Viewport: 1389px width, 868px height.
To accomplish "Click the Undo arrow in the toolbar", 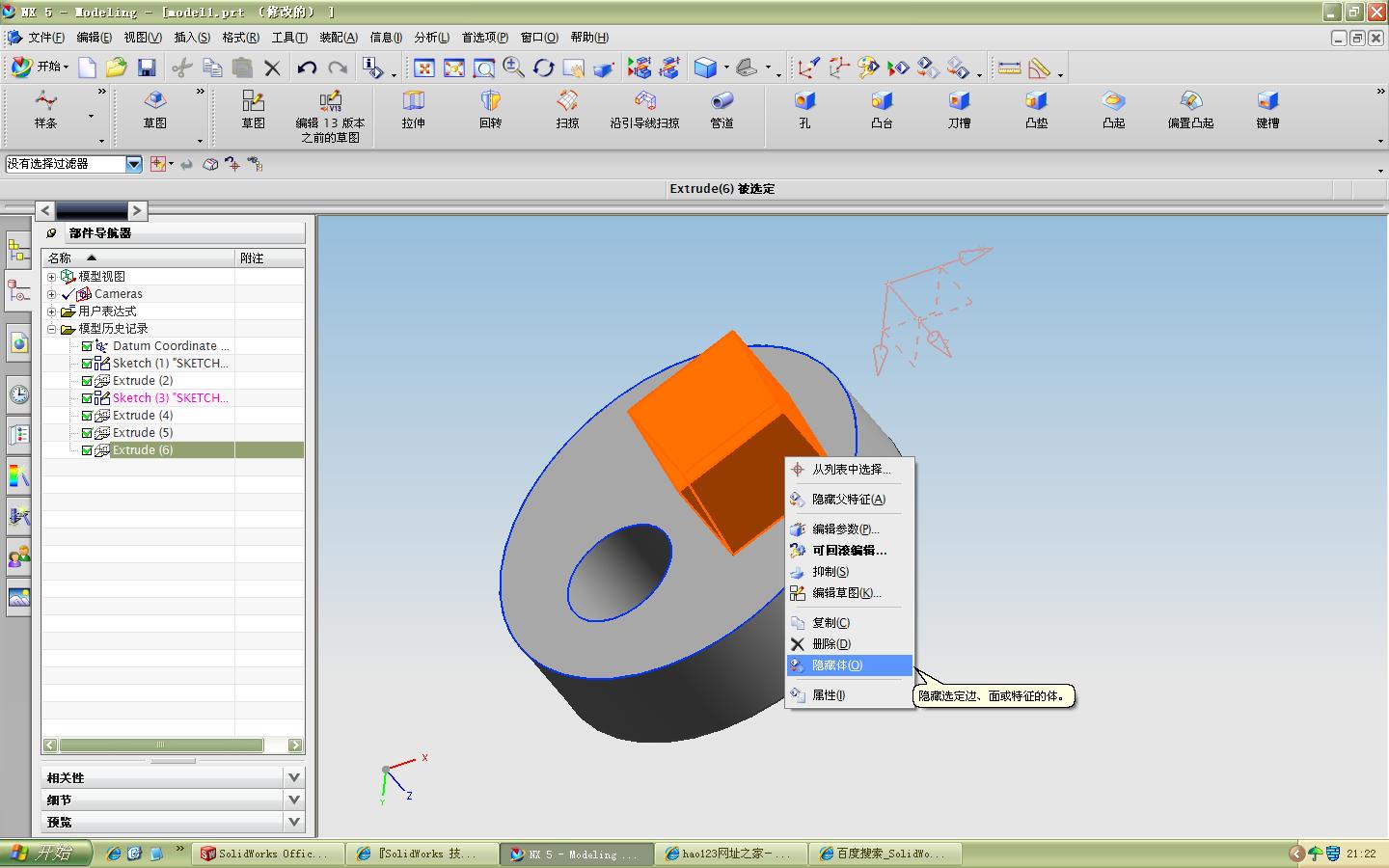I will [307, 68].
